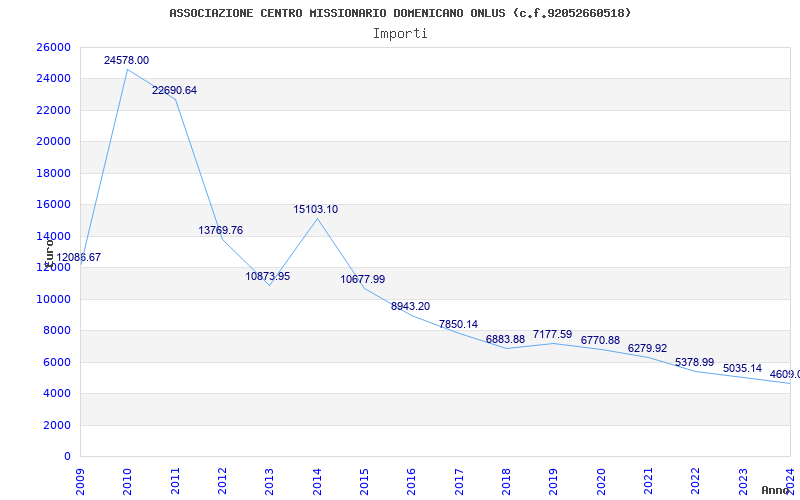
Task: Click the y-axis label 6000
Action: click(56, 362)
